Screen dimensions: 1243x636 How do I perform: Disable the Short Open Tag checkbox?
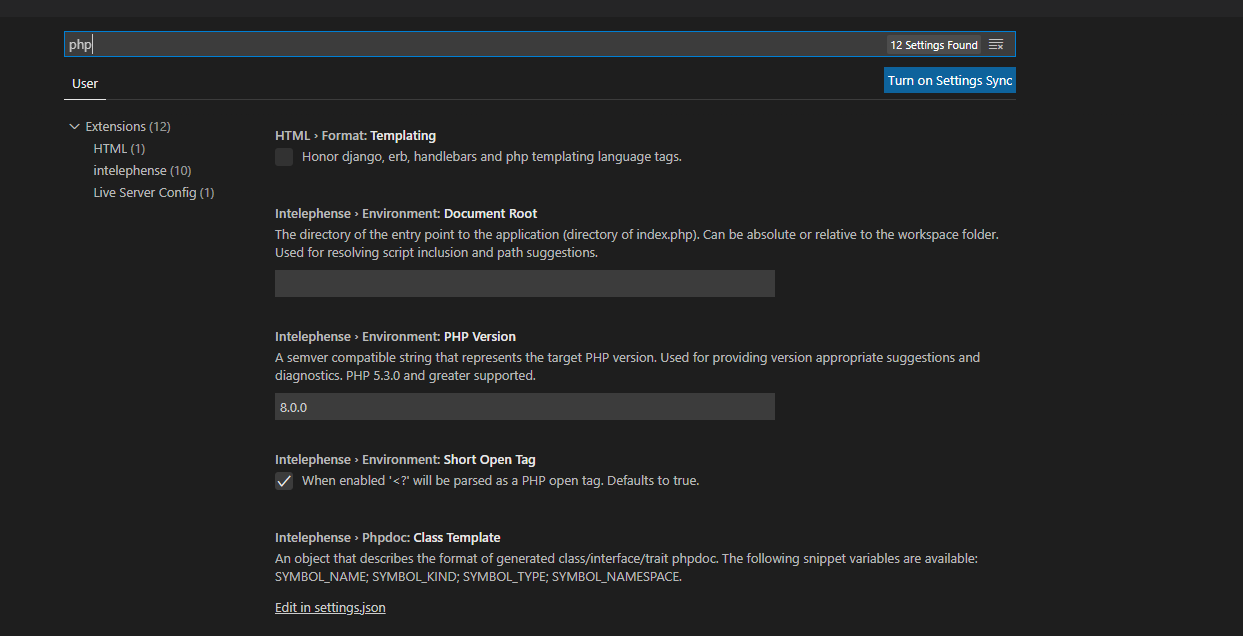point(283,481)
